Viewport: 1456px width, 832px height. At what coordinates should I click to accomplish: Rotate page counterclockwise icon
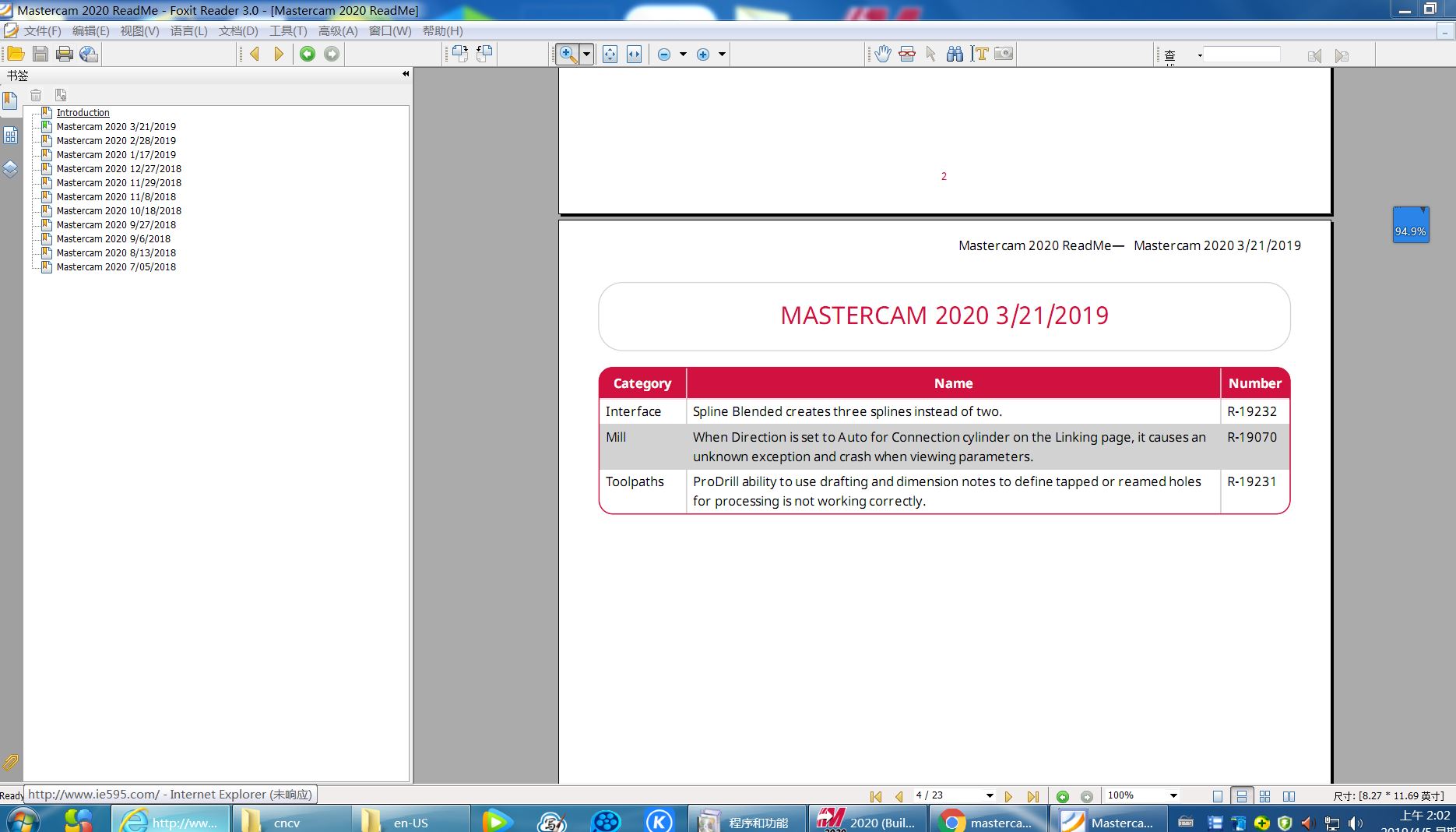[x=484, y=54]
